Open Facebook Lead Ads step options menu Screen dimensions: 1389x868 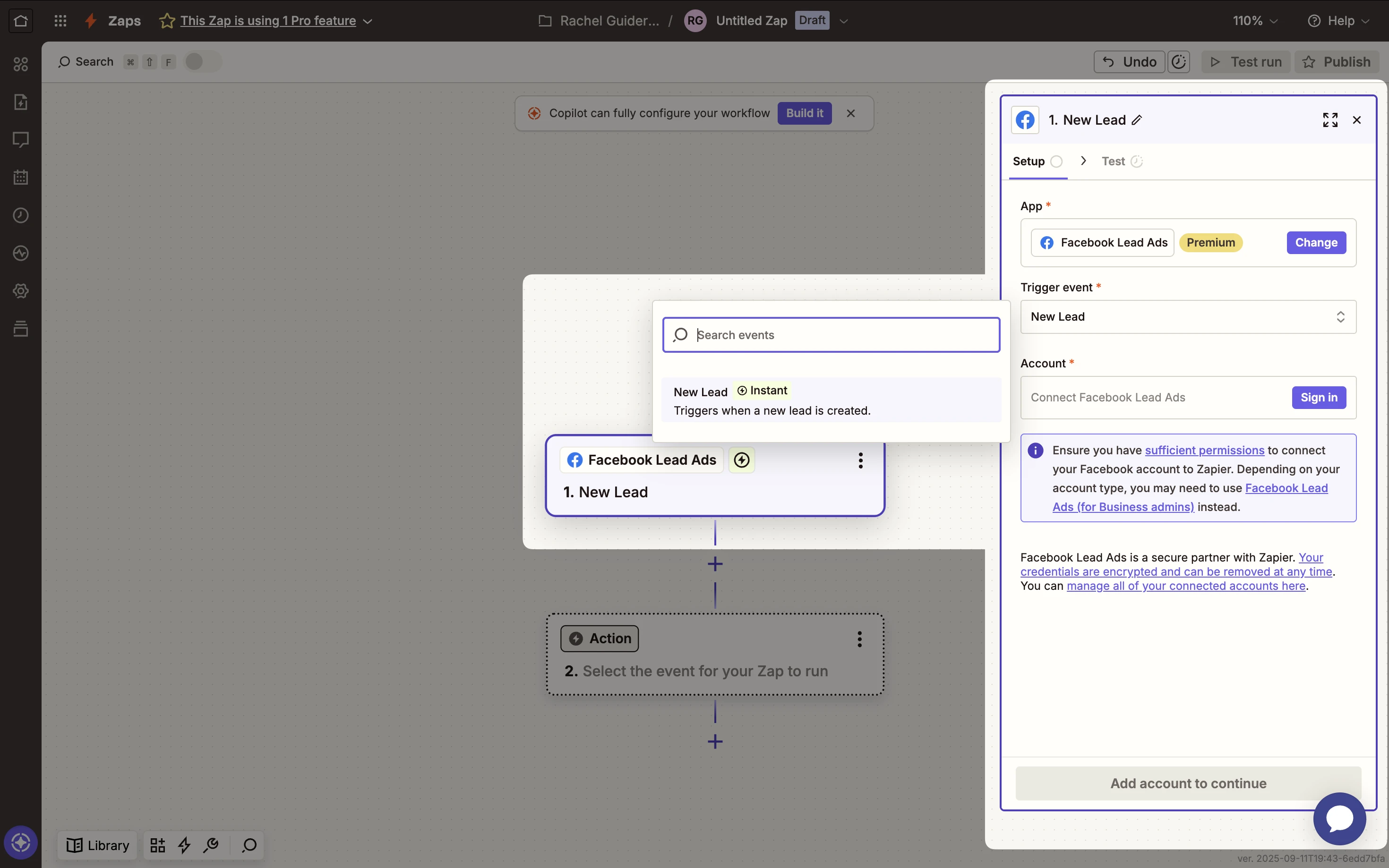pyautogui.click(x=861, y=460)
